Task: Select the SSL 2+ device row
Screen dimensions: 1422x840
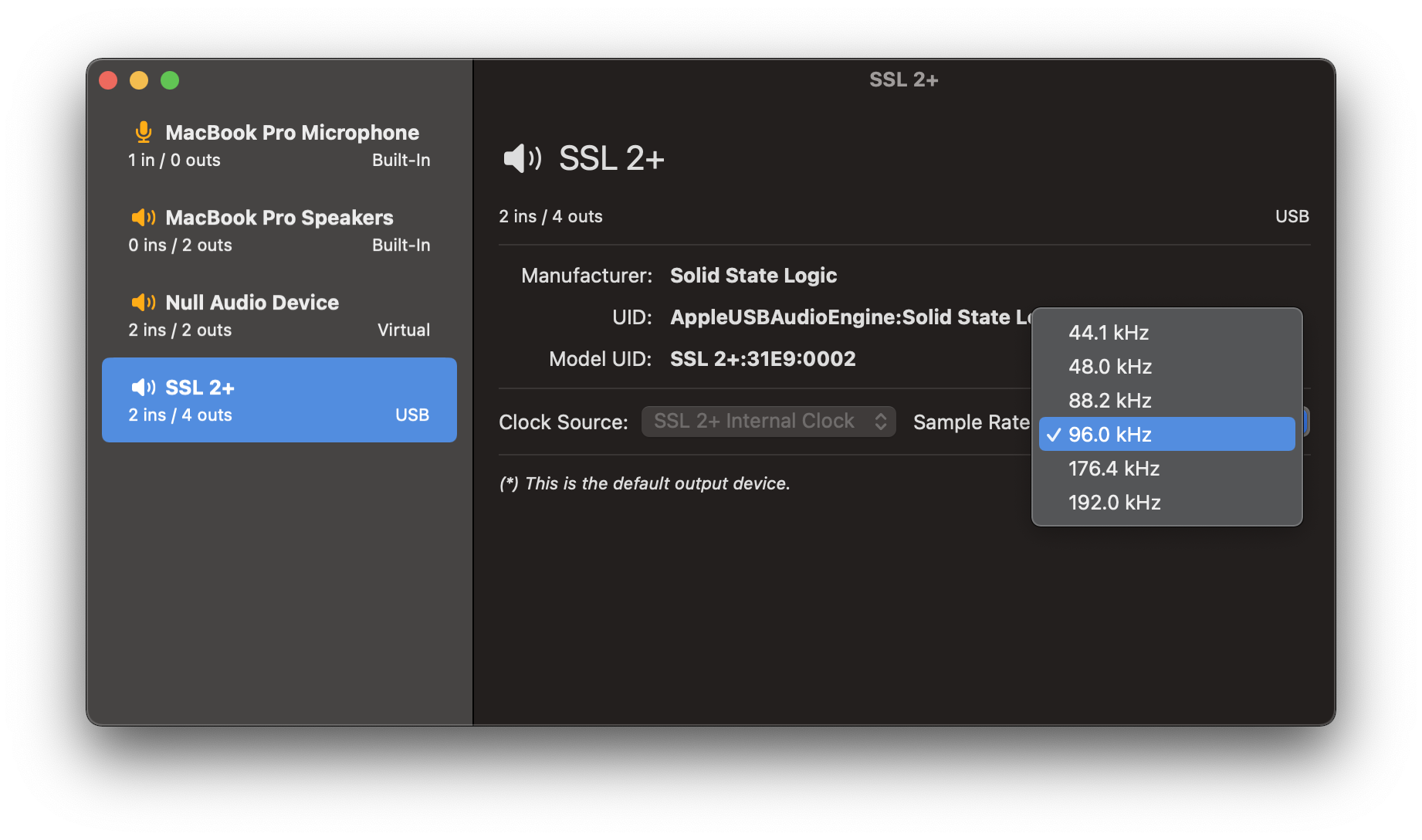Action: (x=279, y=400)
